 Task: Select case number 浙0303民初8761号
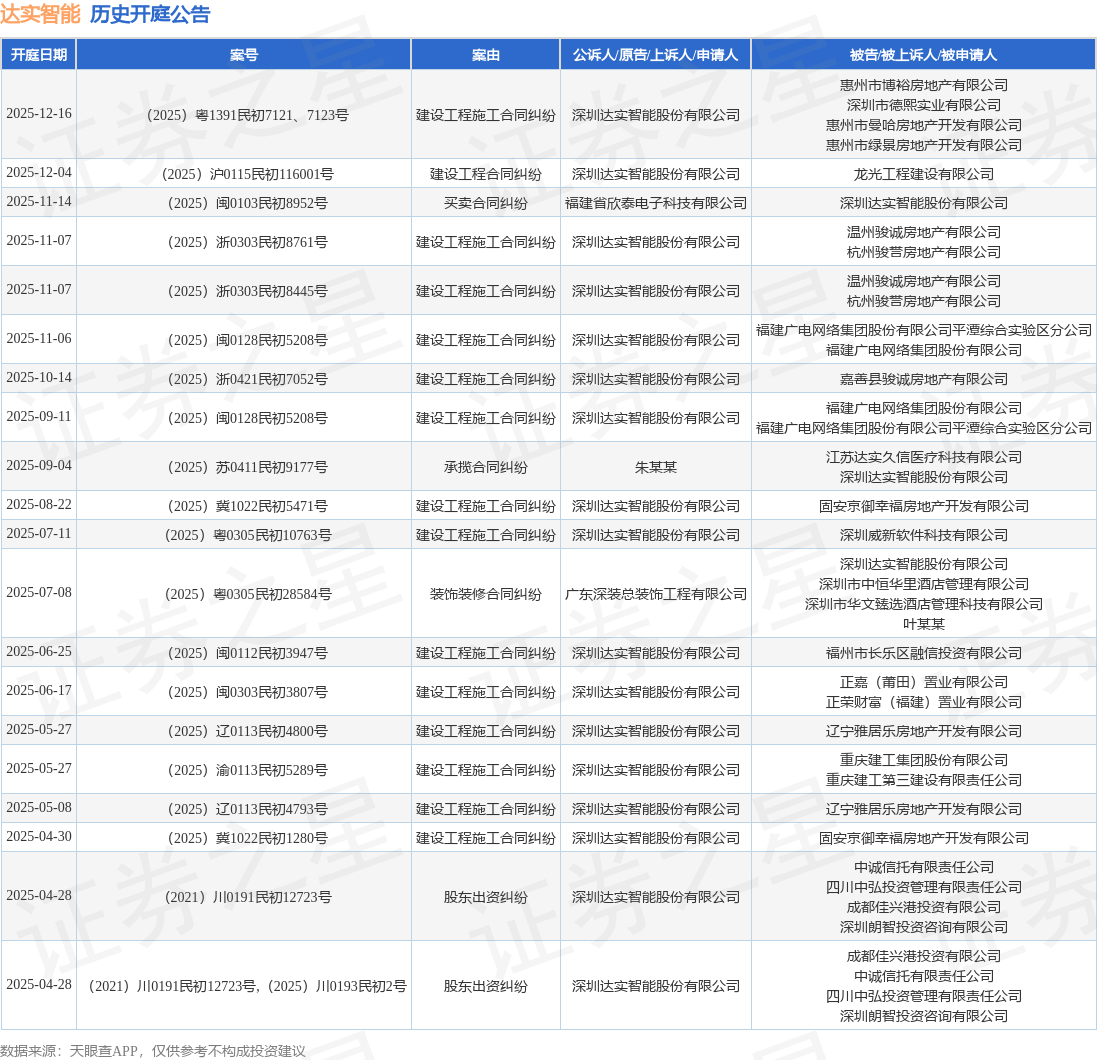coord(247,242)
